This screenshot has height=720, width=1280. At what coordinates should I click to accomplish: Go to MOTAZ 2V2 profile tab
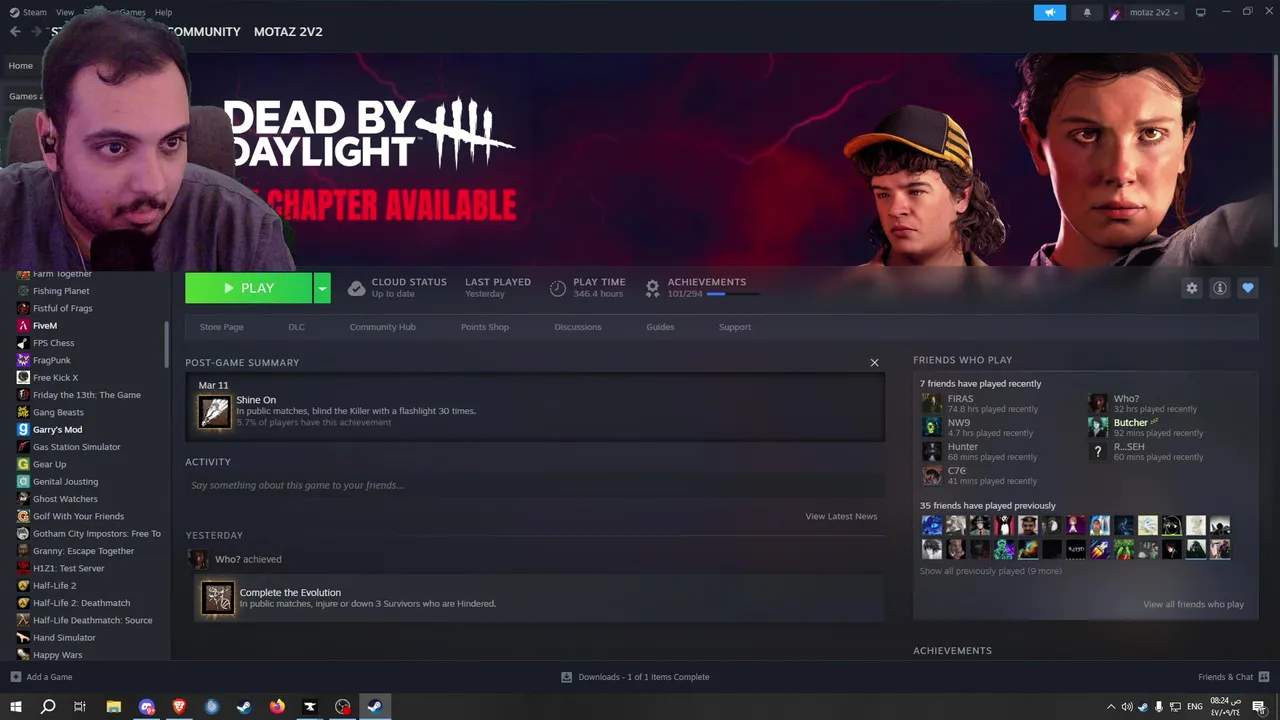[288, 32]
